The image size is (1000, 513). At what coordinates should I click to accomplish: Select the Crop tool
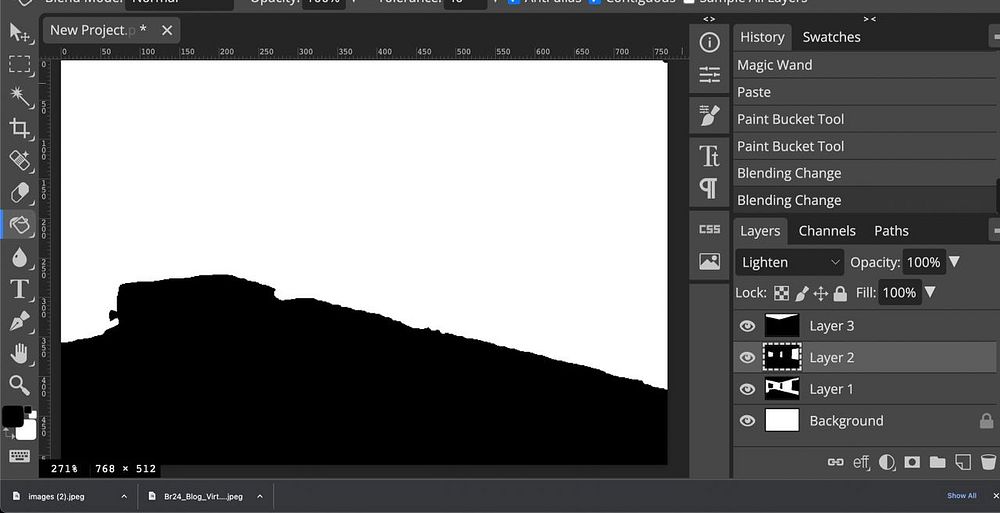point(19,127)
